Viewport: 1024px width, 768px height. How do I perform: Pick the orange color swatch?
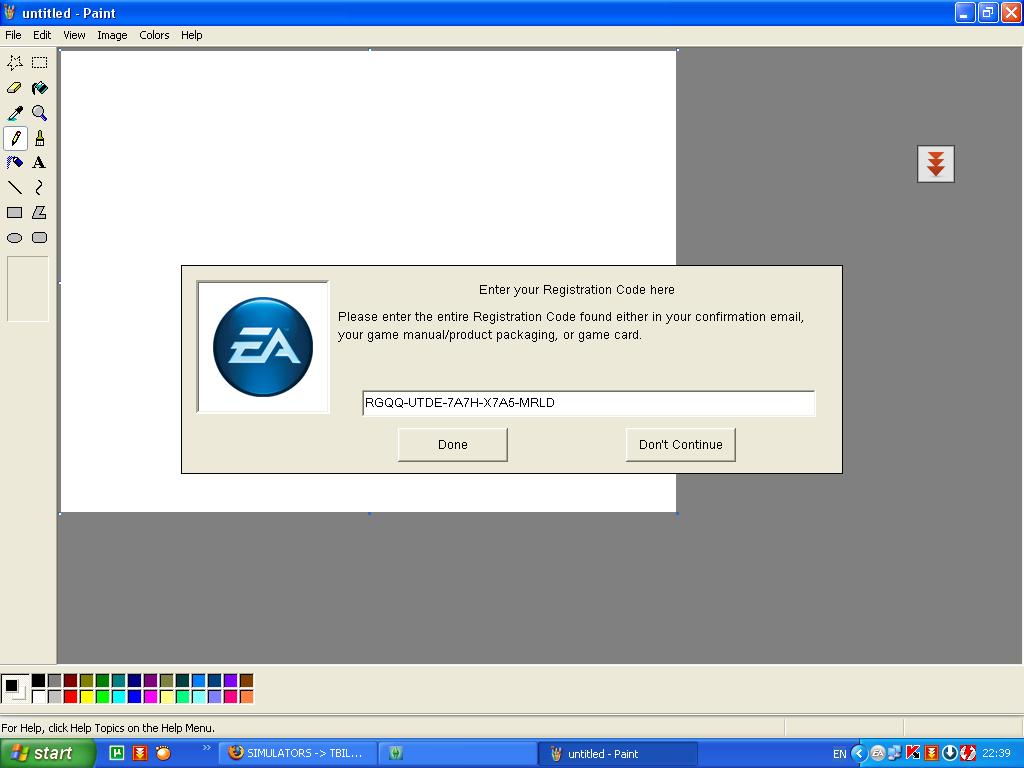[246, 697]
